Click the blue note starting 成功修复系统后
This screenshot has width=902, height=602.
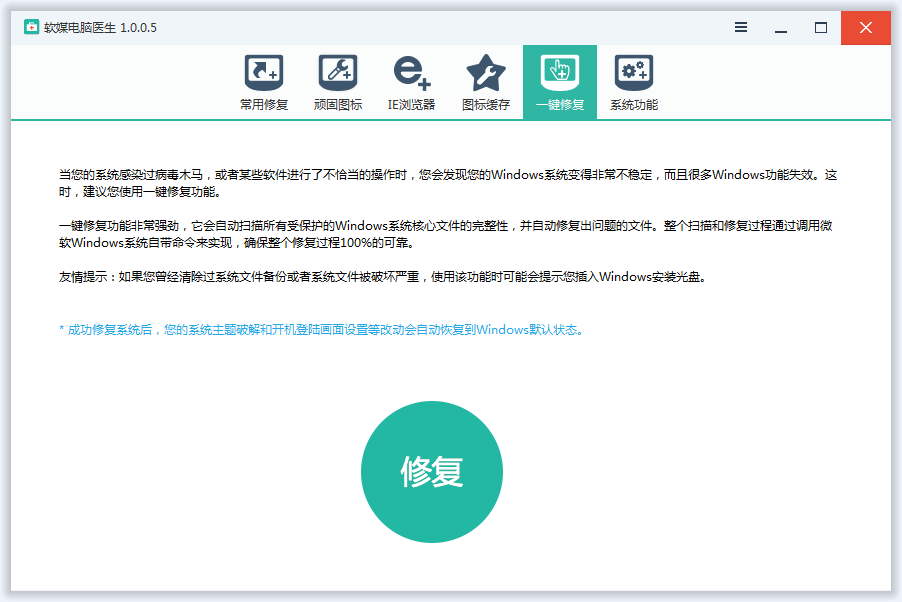322,330
